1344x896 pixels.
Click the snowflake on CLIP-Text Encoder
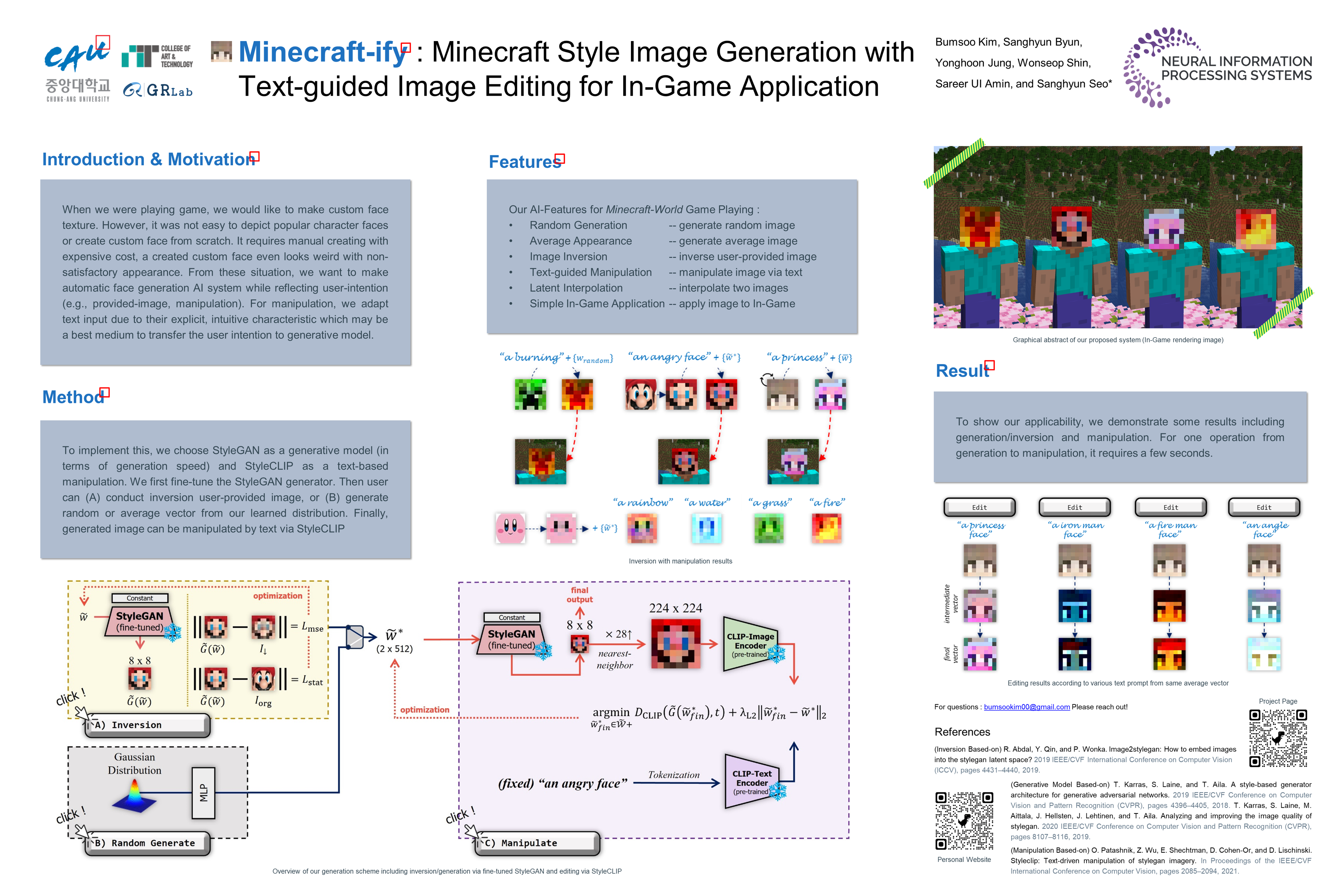pyautogui.click(x=778, y=791)
